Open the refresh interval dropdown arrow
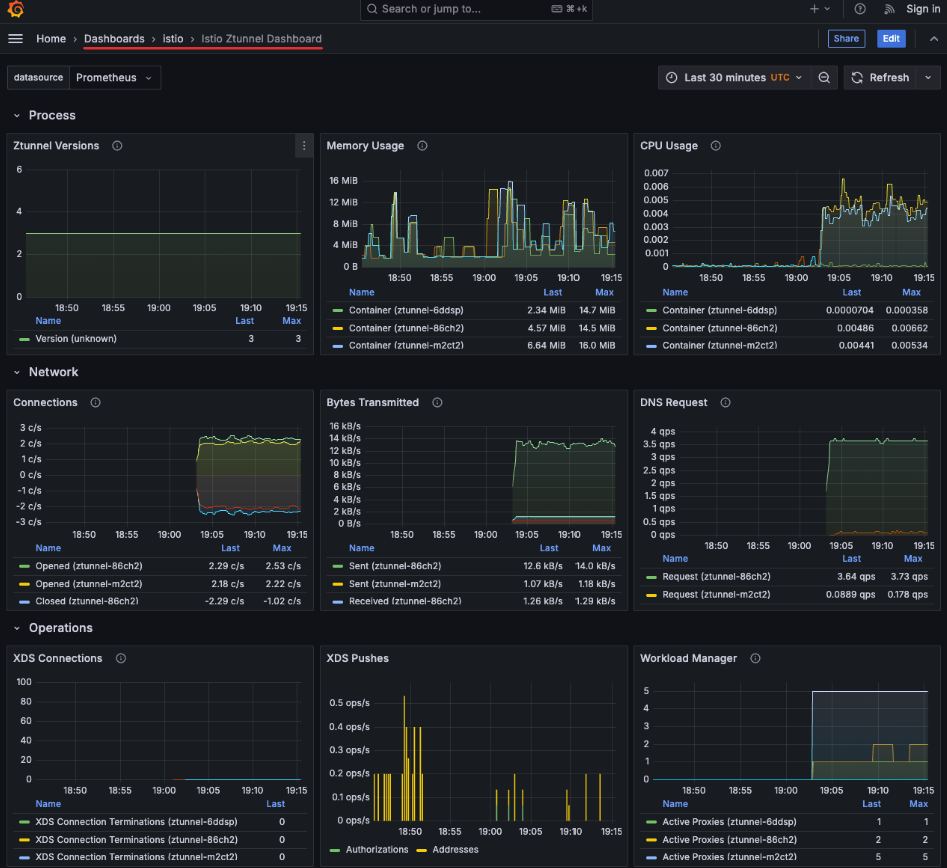Viewport: 947px width, 868px height. pyautogui.click(x=928, y=78)
